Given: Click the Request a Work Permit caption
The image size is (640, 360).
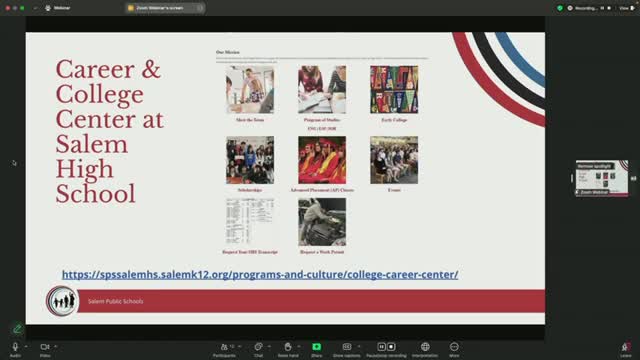Looking at the screenshot, I should 322,252.
